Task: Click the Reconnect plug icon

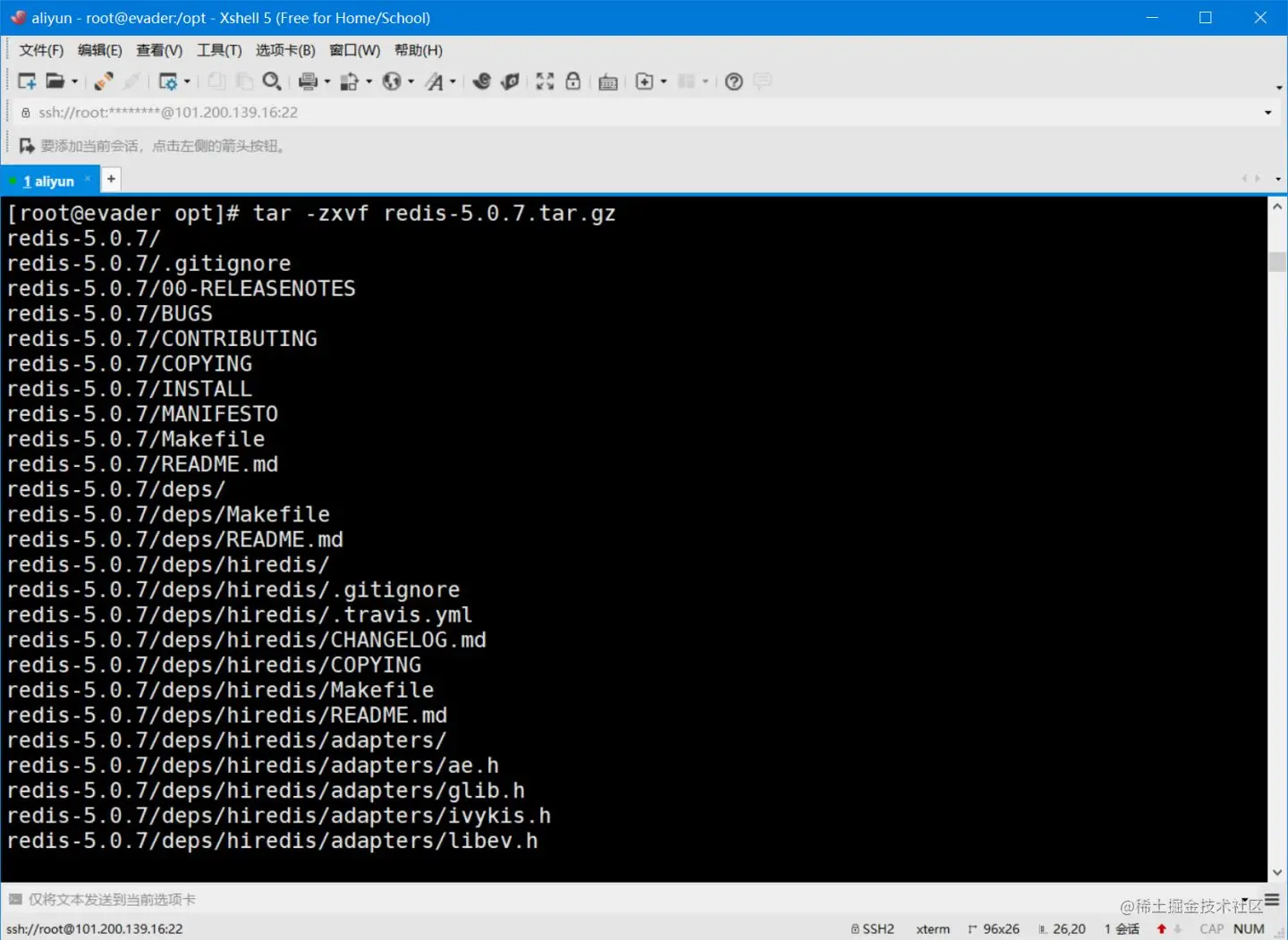Action: (x=104, y=81)
